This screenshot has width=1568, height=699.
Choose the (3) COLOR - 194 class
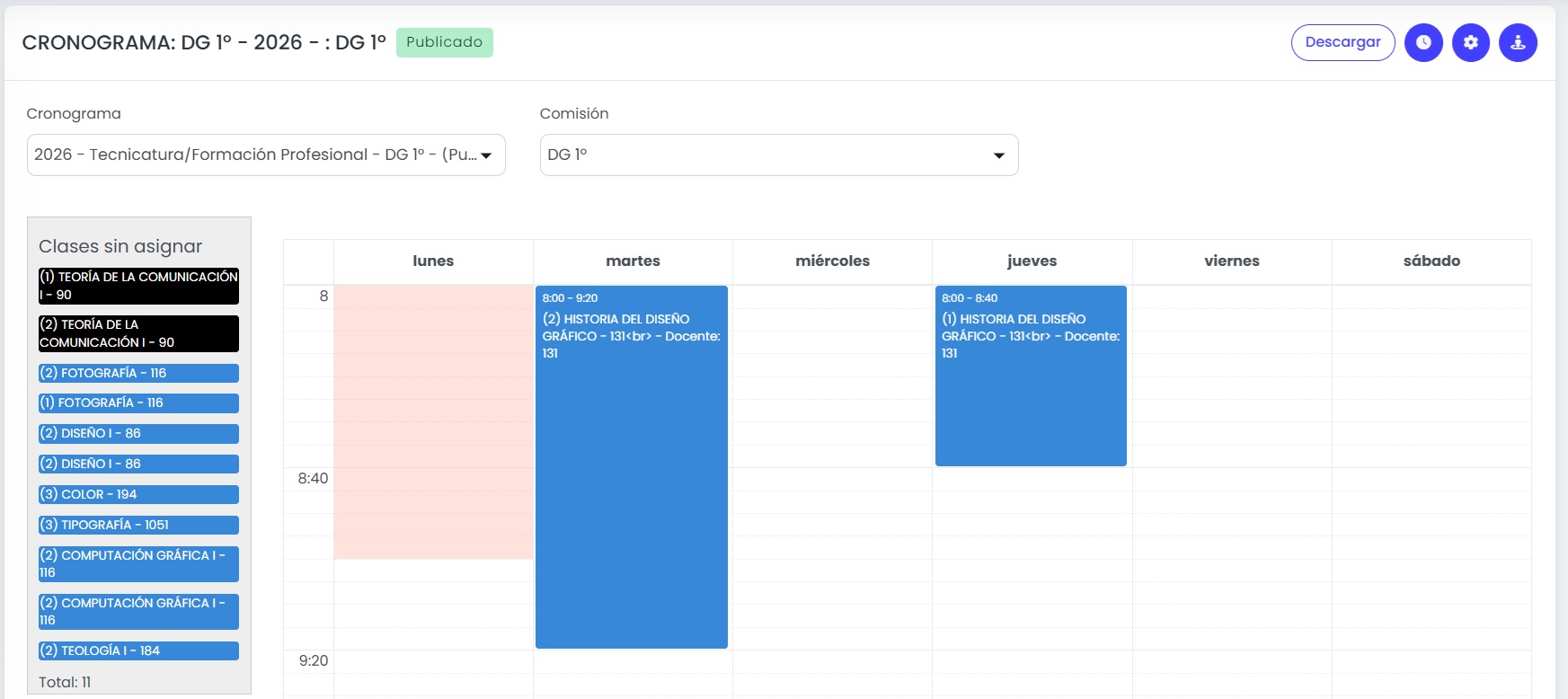click(138, 494)
